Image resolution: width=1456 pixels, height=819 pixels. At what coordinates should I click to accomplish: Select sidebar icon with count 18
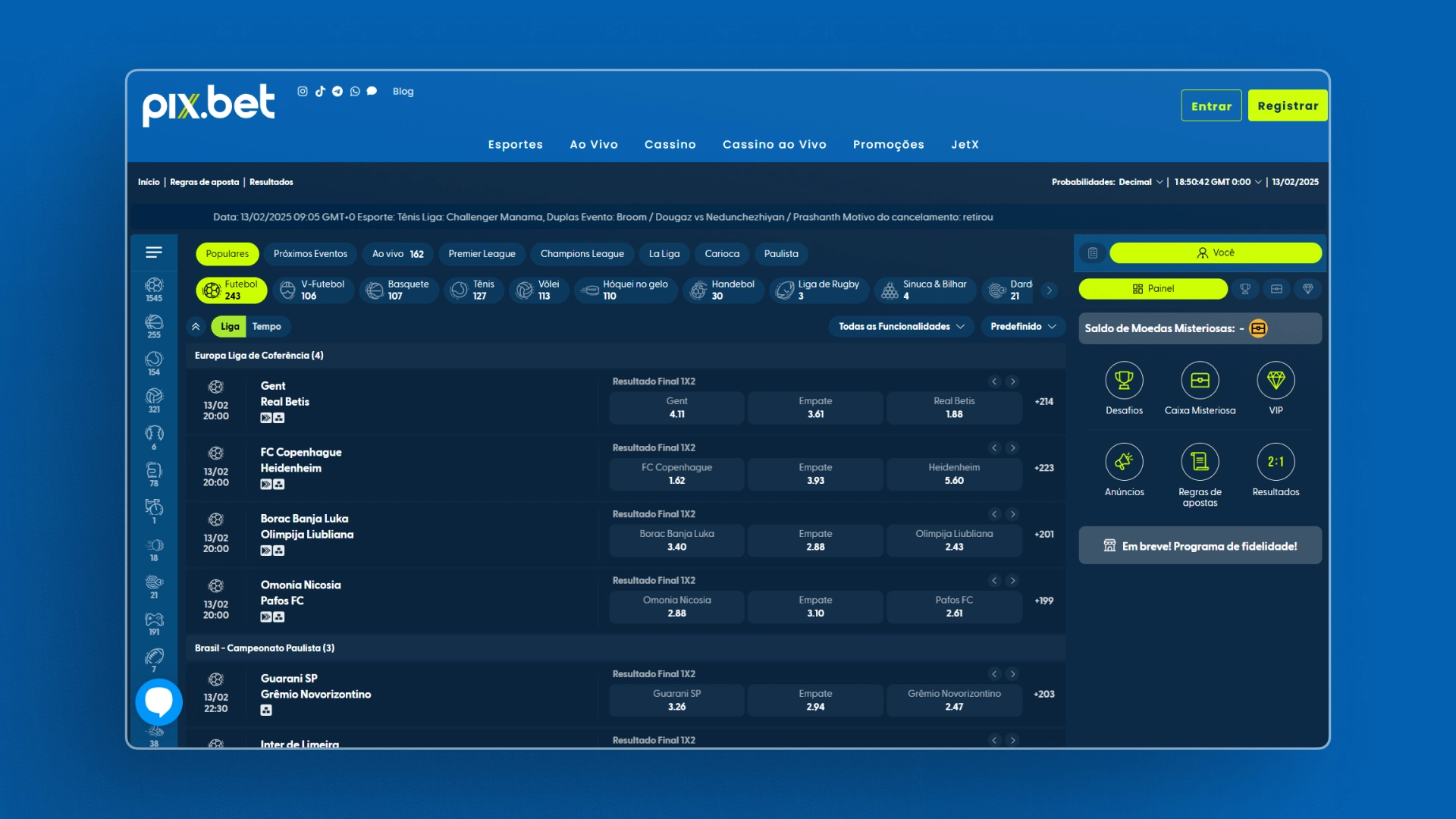click(154, 550)
